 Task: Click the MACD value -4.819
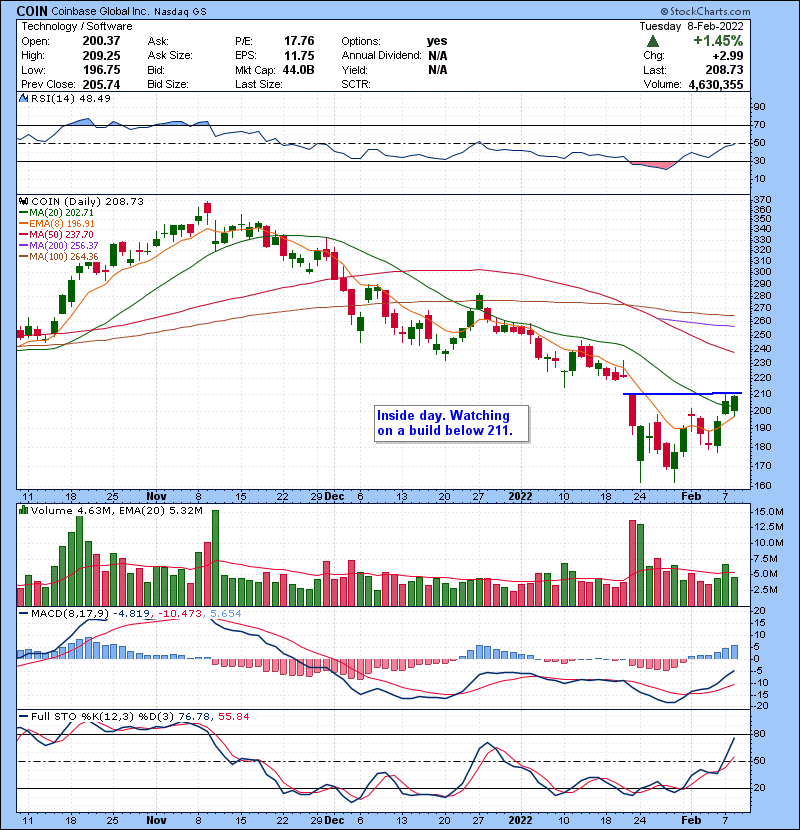[132, 614]
